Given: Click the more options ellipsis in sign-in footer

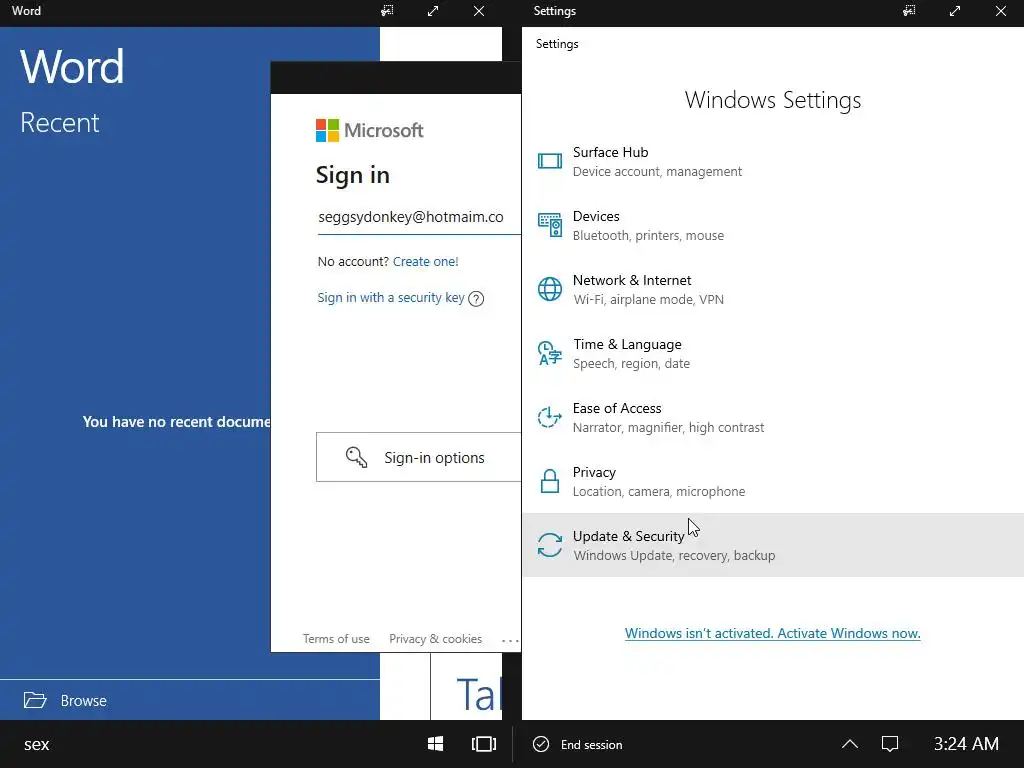Looking at the screenshot, I should [x=510, y=641].
